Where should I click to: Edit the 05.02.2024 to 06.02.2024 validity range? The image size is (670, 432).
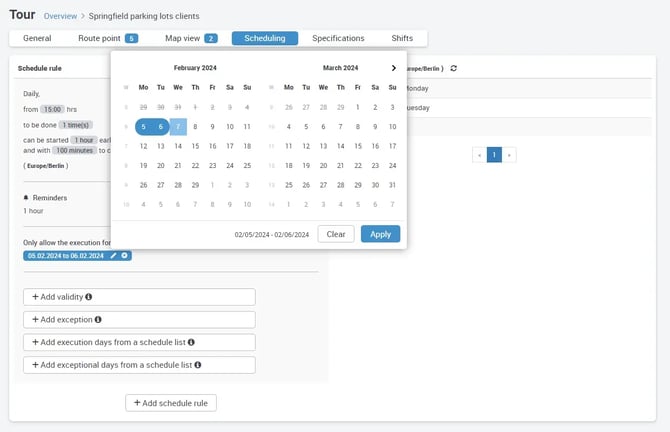tap(113, 256)
